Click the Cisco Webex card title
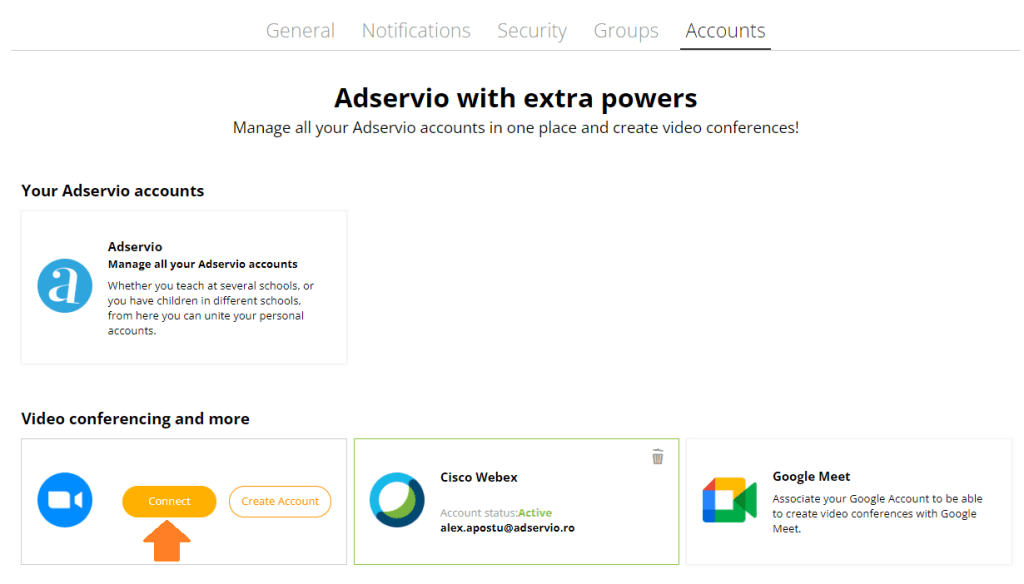The height and width of the screenshot is (584, 1024). click(479, 477)
